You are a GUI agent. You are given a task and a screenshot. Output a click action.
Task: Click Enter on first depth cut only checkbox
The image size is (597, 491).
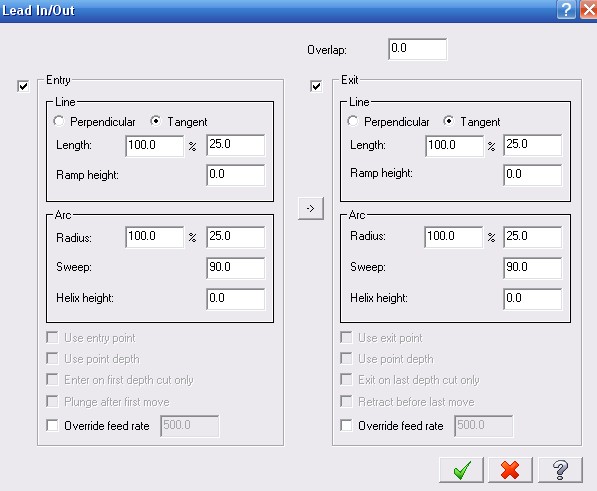[52, 379]
